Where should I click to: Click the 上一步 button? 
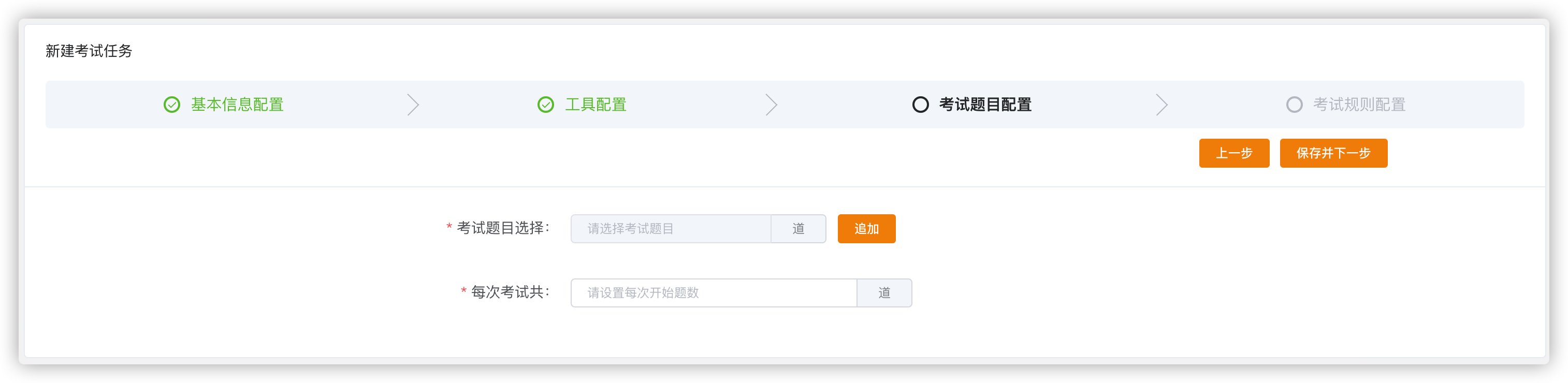[x=1234, y=153]
